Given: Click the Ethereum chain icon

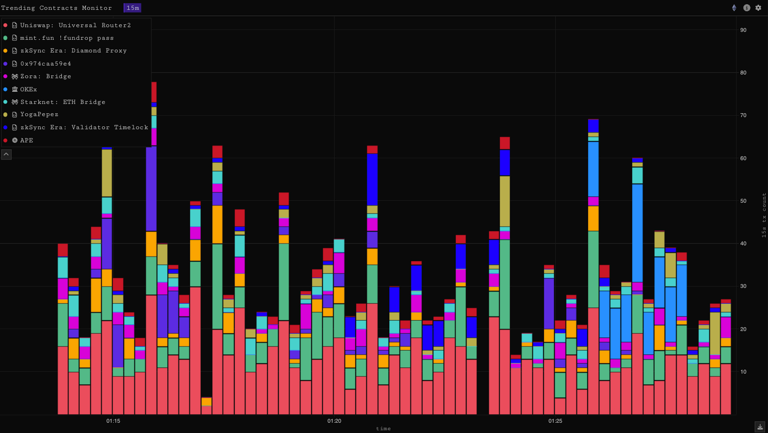Looking at the screenshot, I should tap(734, 8).
